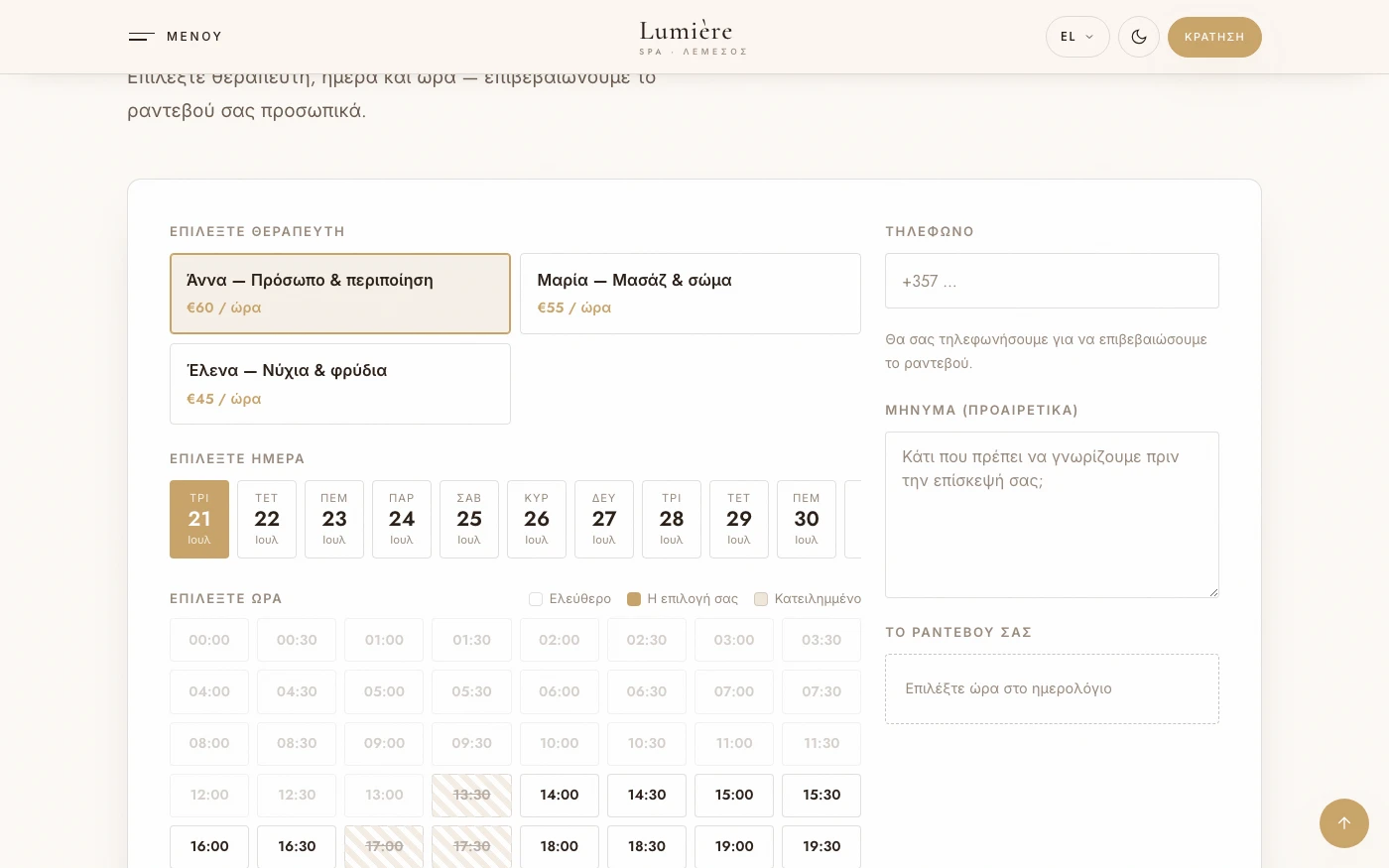Open the hamburger menu icon
The width and height of the screenshot is (1389, 868).
click(x=141, y=37)
